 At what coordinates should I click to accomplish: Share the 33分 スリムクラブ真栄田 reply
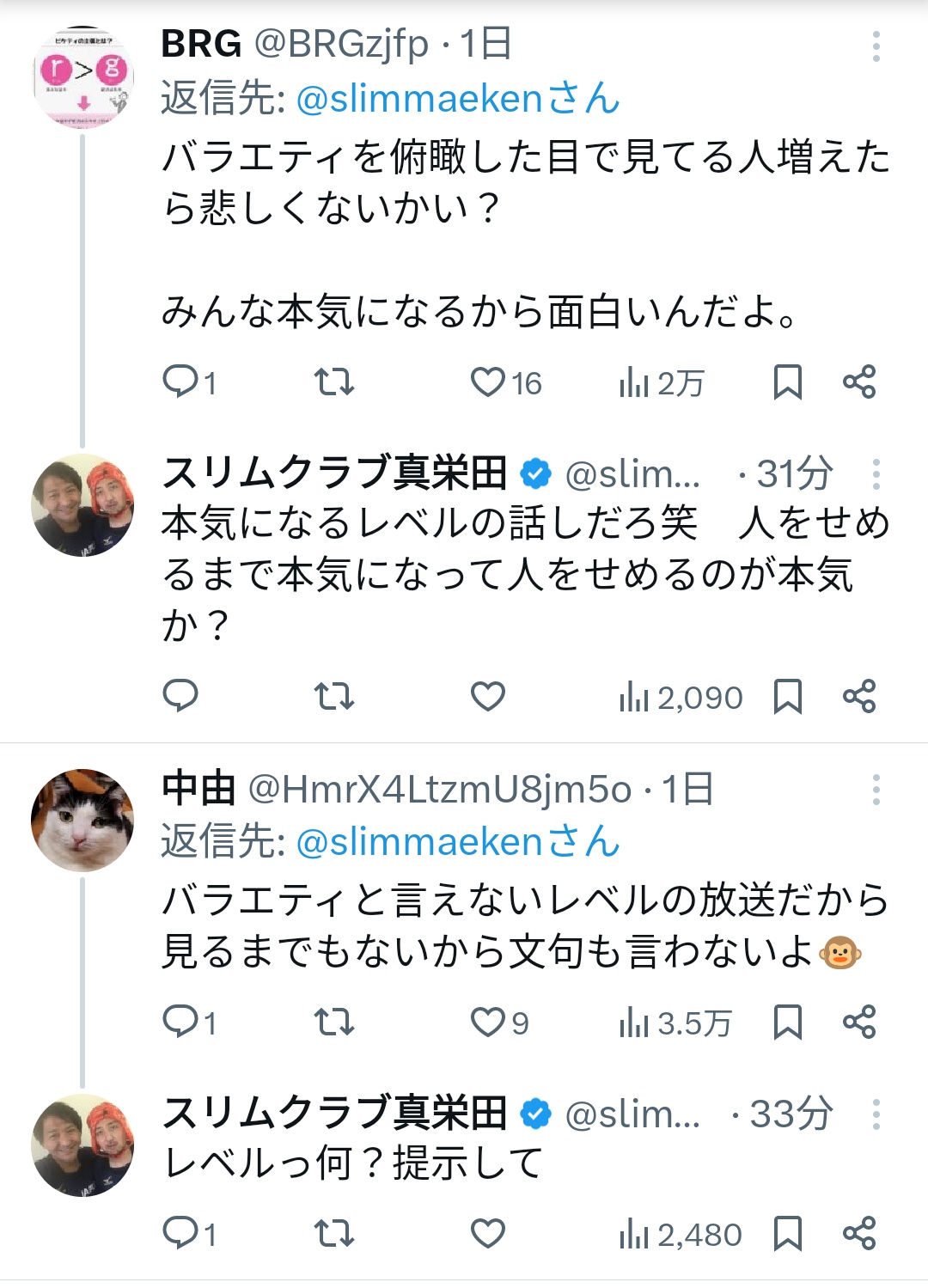[x=858, y=1233]
